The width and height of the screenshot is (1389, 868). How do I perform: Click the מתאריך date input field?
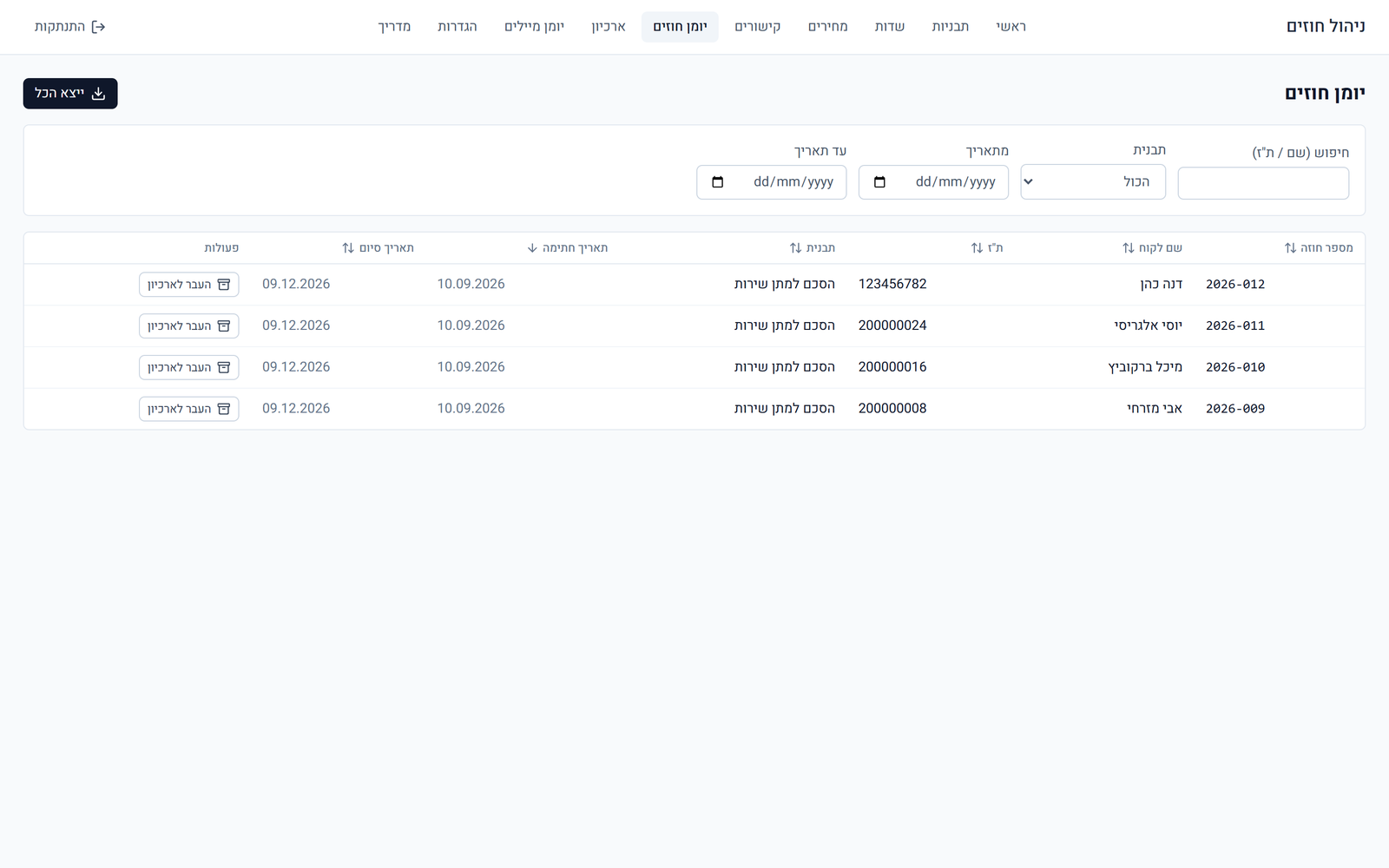(933, 182)
